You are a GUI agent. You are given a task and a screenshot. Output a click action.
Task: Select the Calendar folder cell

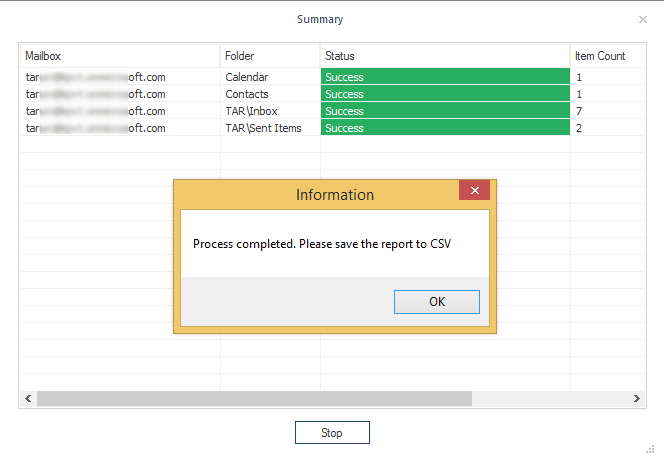270,77
